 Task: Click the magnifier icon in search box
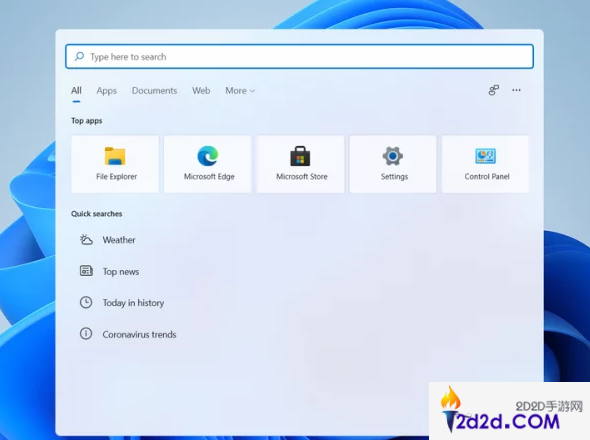click(x=79, y=56)
